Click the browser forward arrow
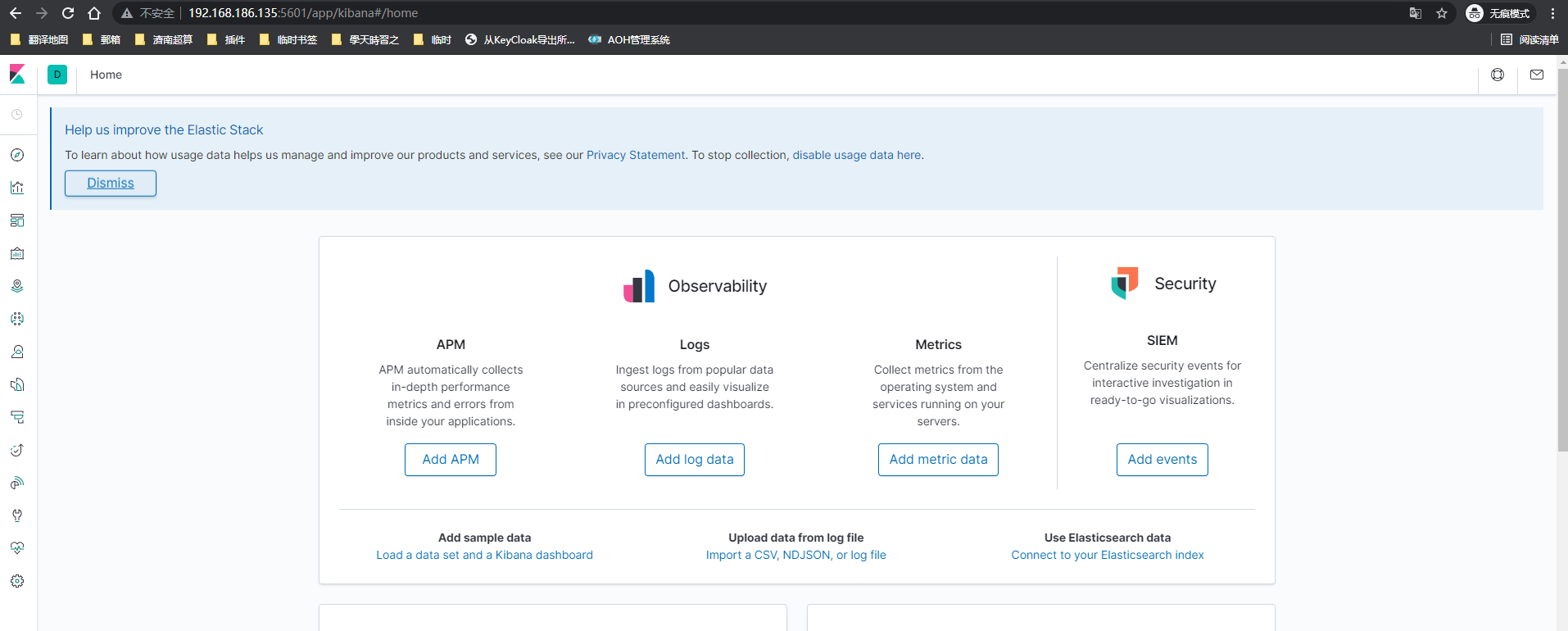 pyautogui.click(x=42, y=13)
